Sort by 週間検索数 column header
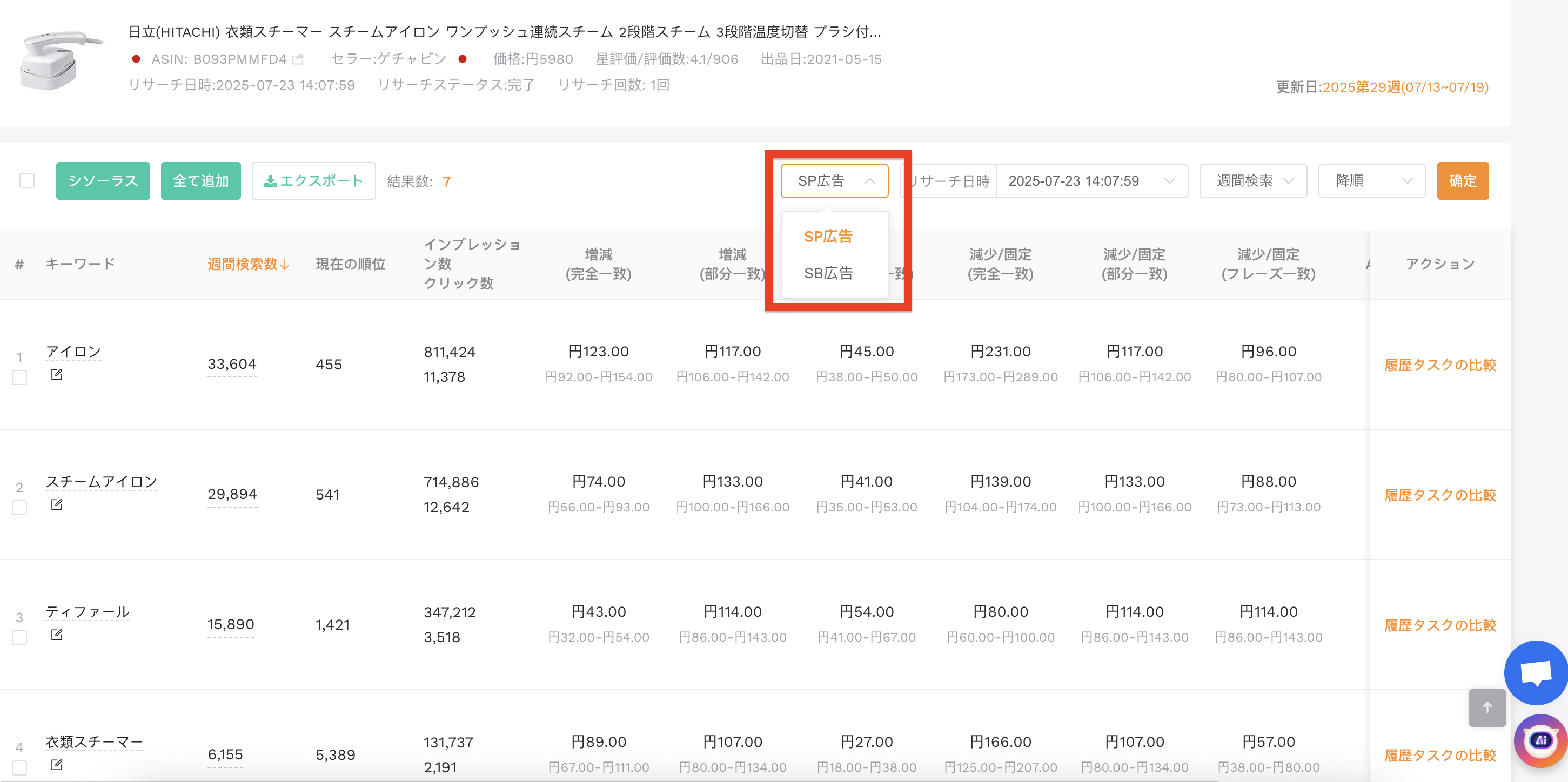 point(249,264)
